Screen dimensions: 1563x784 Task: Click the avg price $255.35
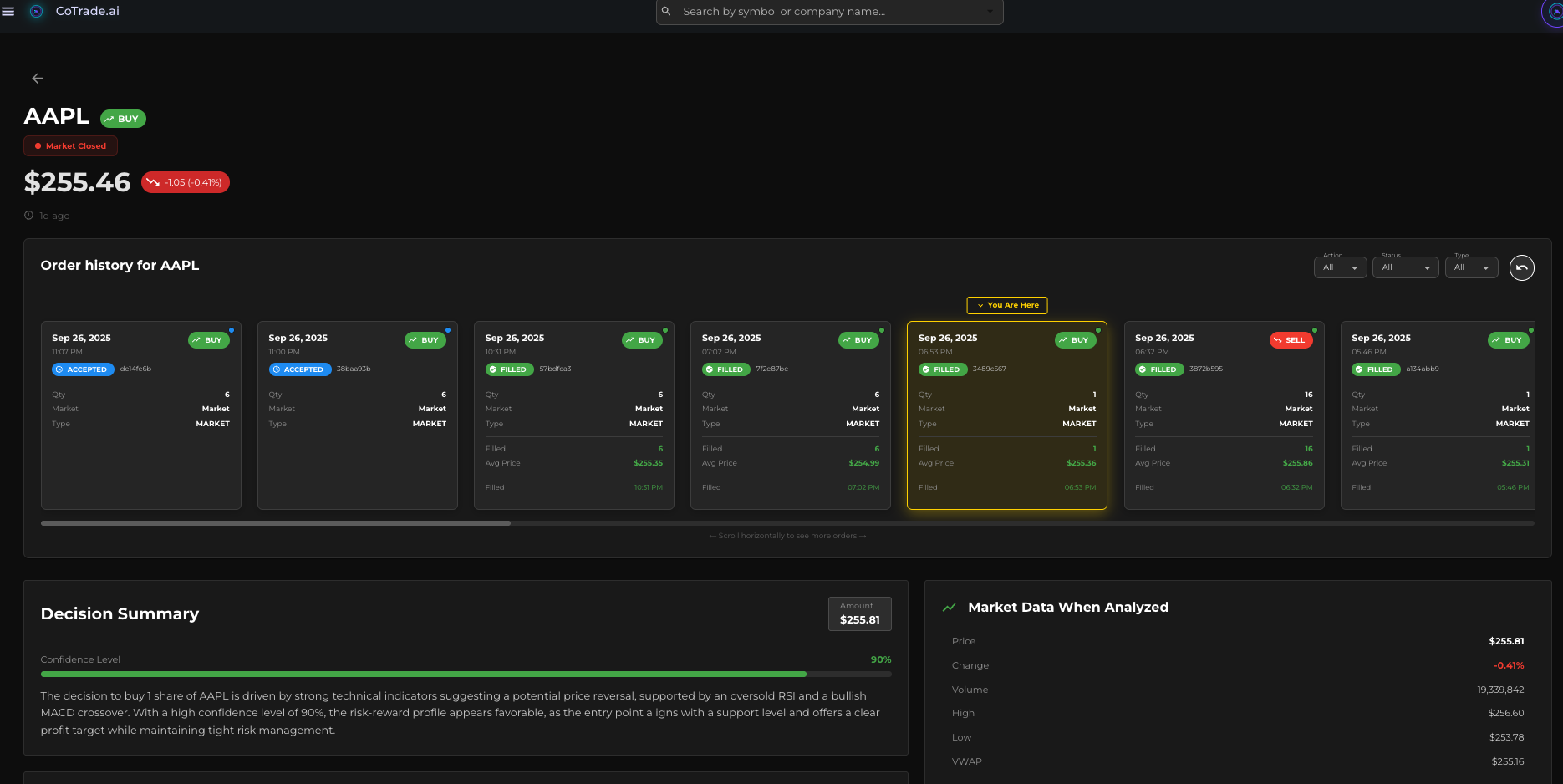point(648,463)
